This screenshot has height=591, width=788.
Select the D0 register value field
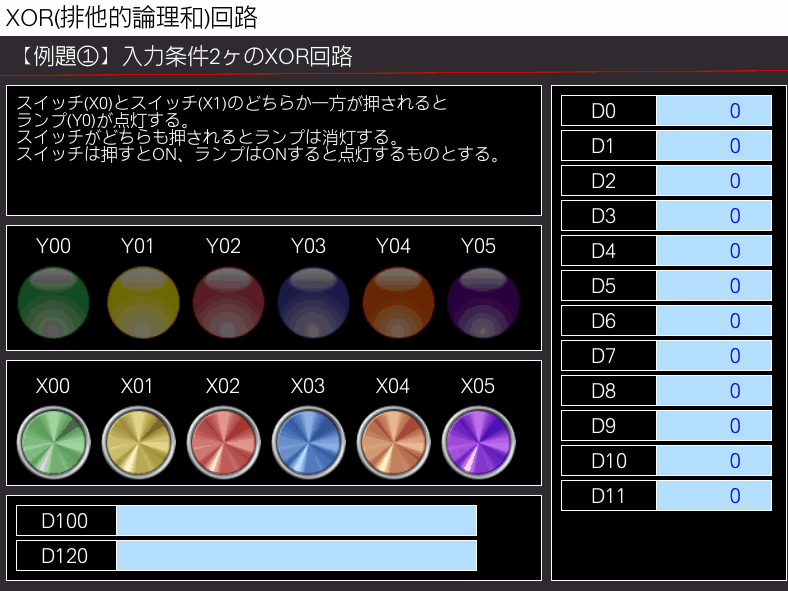[x=714, y=111]
